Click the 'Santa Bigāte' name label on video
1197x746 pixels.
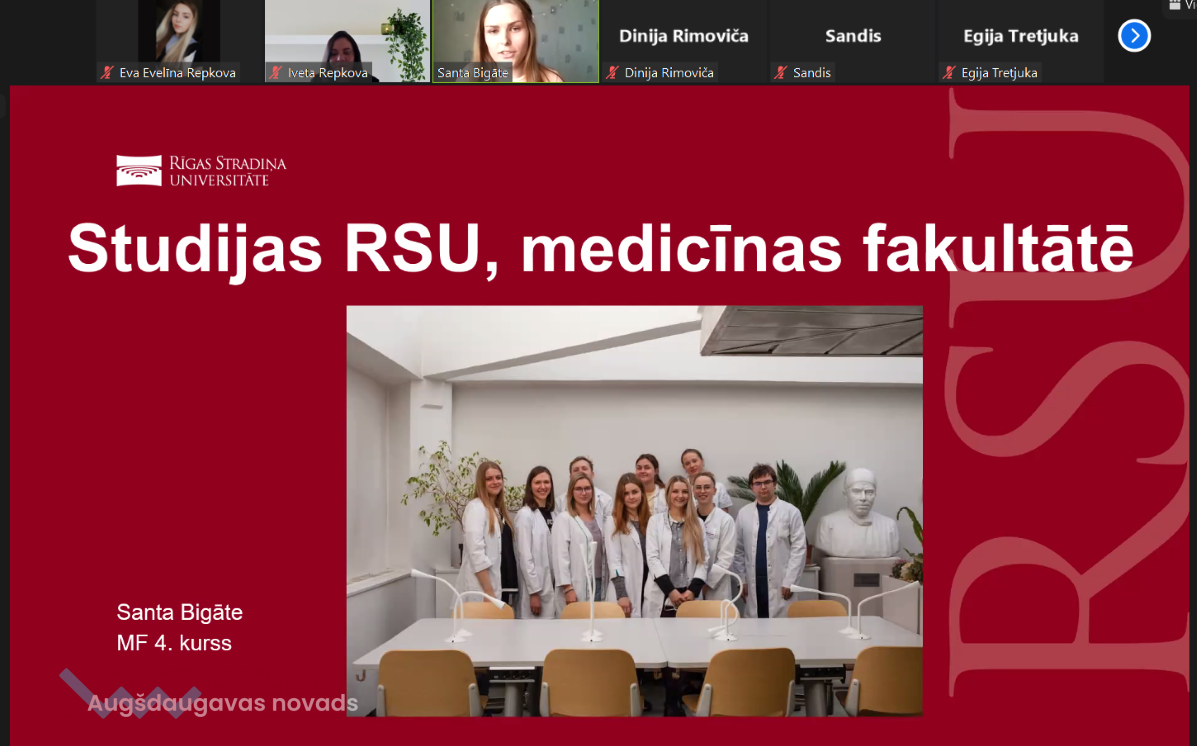(473, 73)
